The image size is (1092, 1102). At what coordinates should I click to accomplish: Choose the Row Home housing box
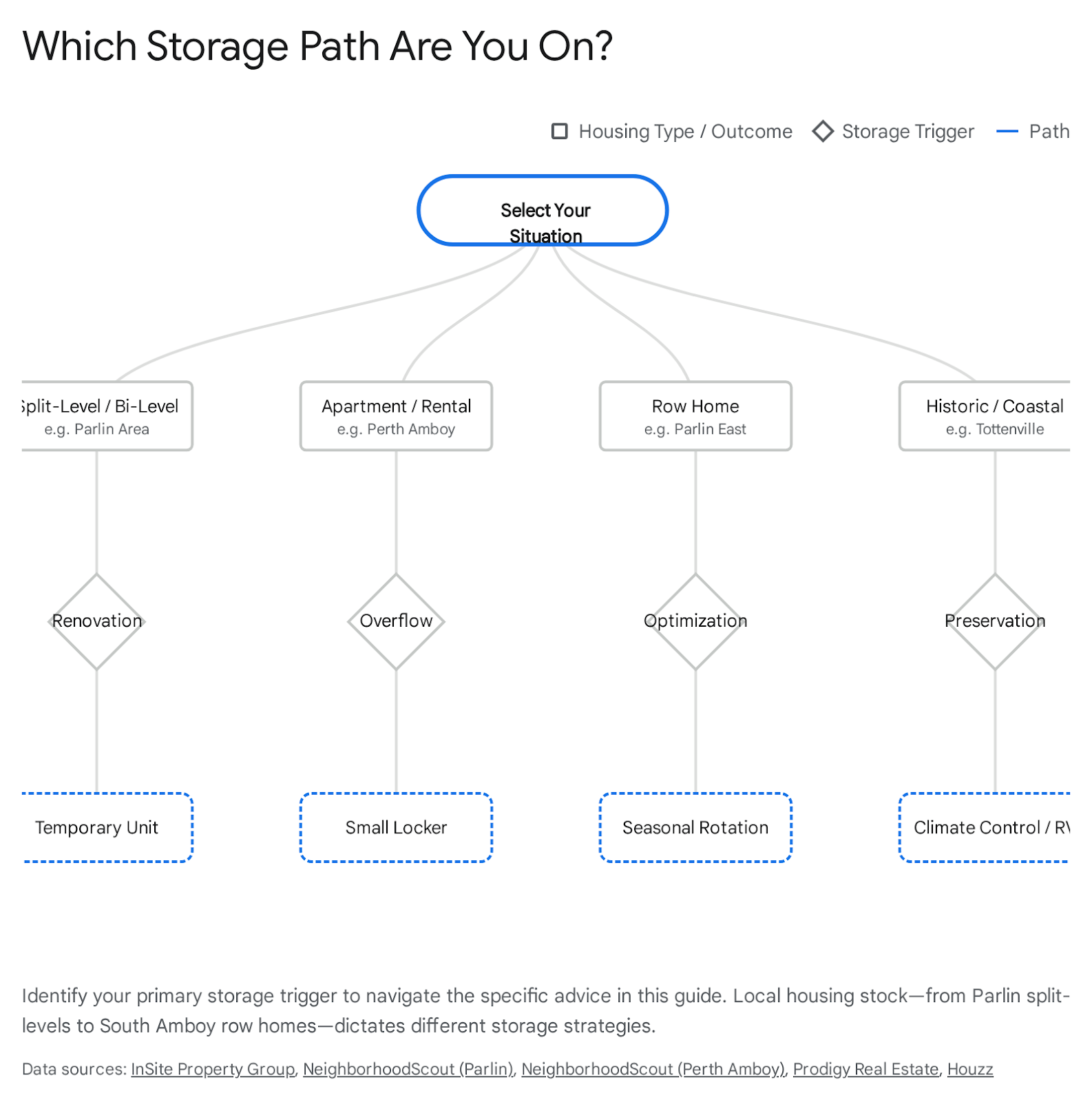click(x=695, y=416)
